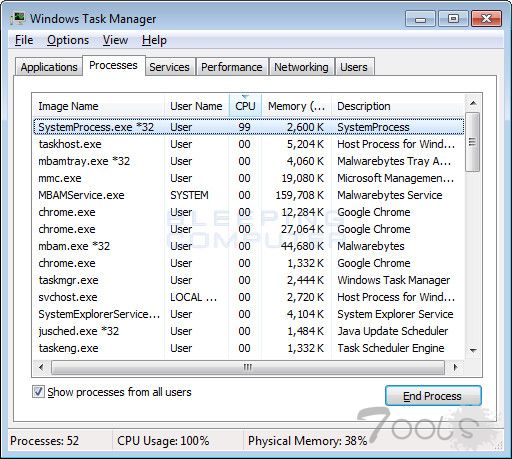512x459 pixels.
Task: Click the End Process button
Action: [433, 396]
